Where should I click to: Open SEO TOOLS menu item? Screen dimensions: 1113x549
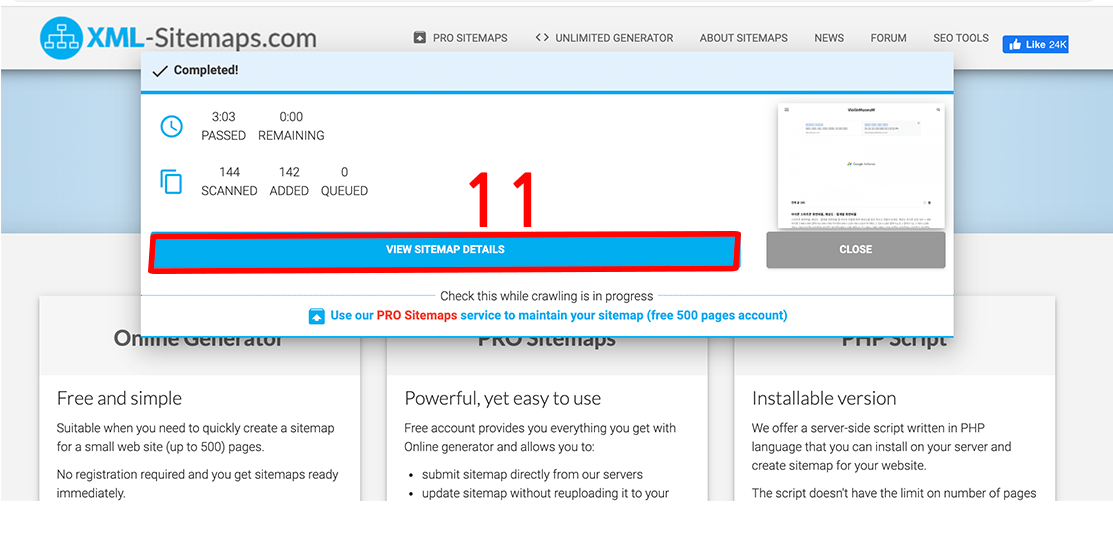960,38
